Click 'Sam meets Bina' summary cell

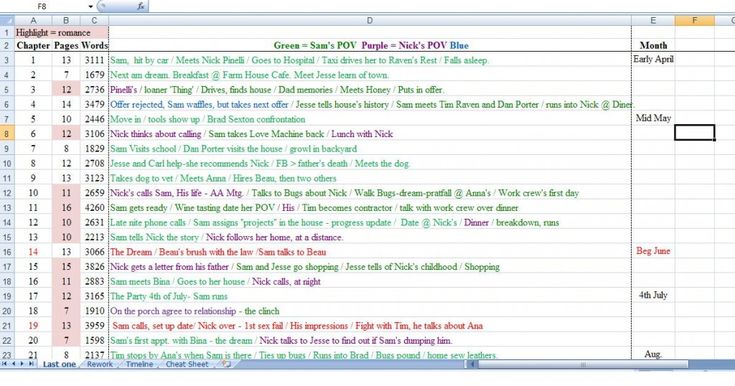tap(370, 281)
